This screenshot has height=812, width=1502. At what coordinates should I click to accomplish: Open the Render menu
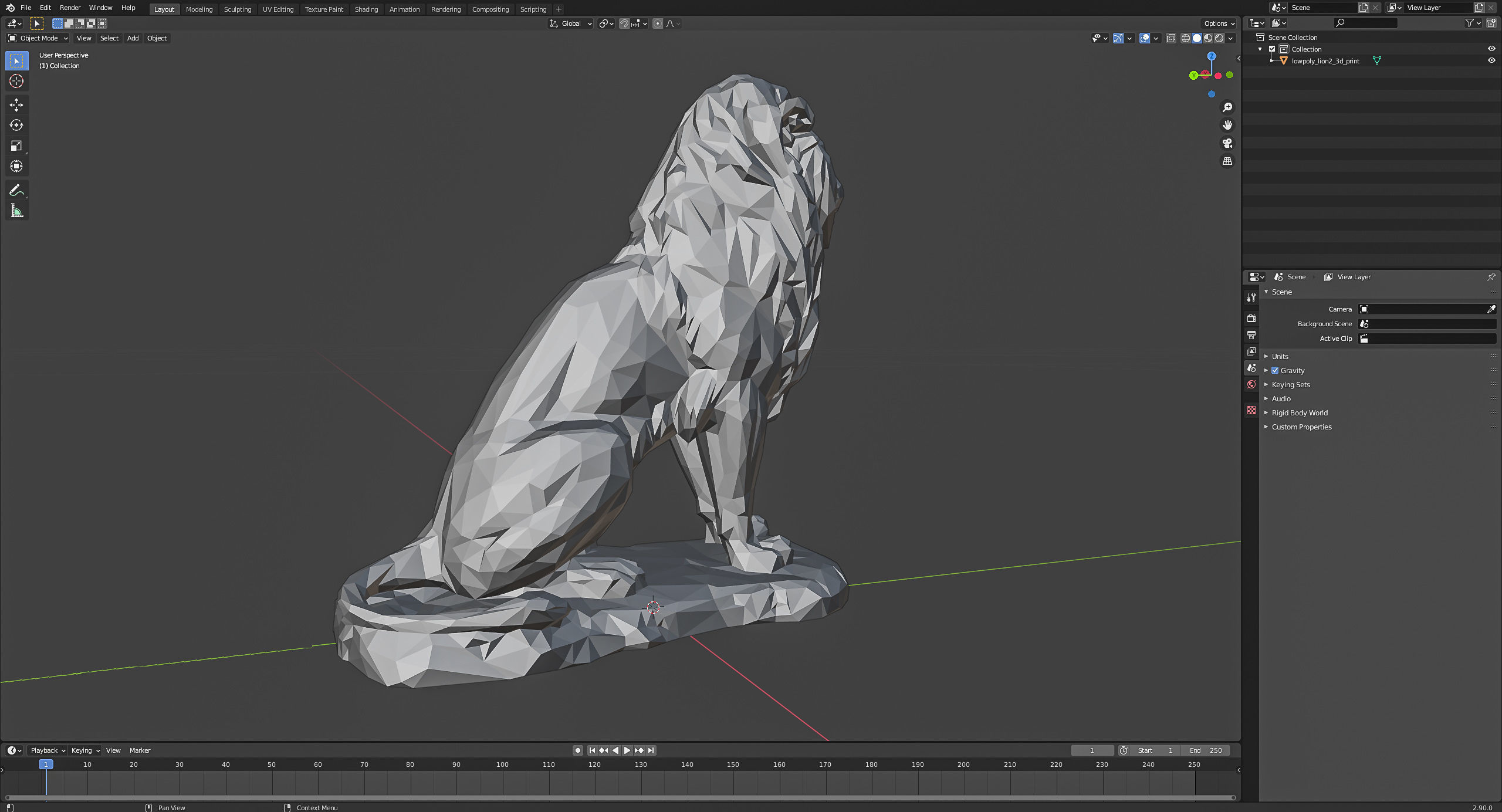click(70, 8)
